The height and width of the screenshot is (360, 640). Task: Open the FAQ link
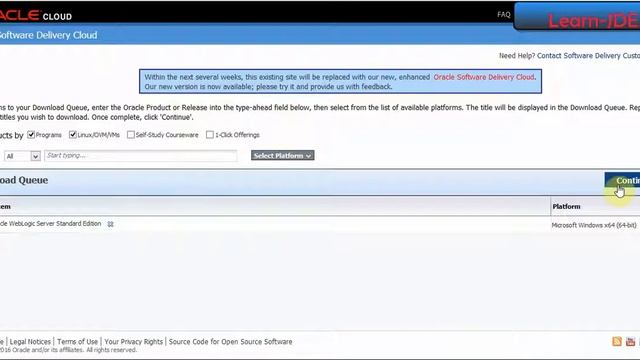tap(504, 14)
